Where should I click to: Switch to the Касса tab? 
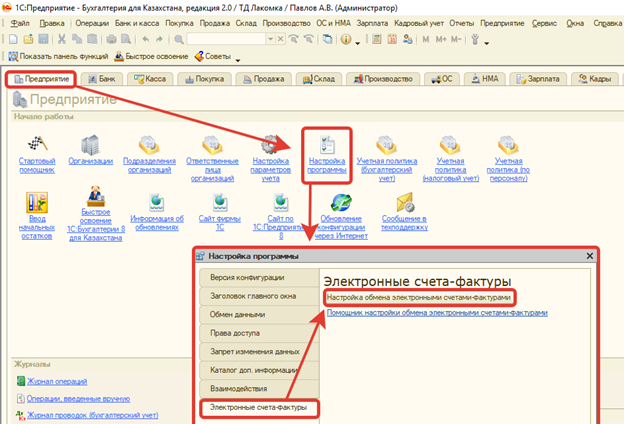click(x=150, y=79)
